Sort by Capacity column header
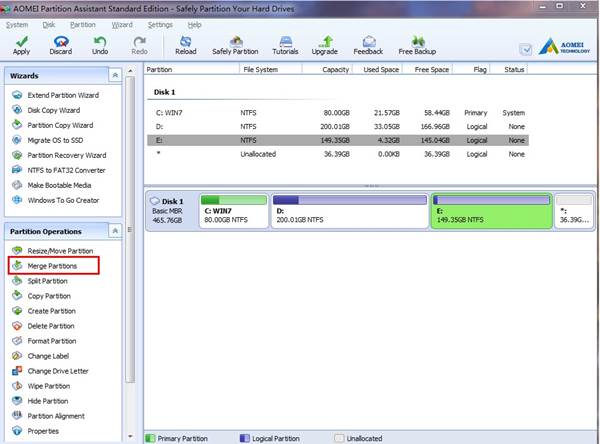 327,69
